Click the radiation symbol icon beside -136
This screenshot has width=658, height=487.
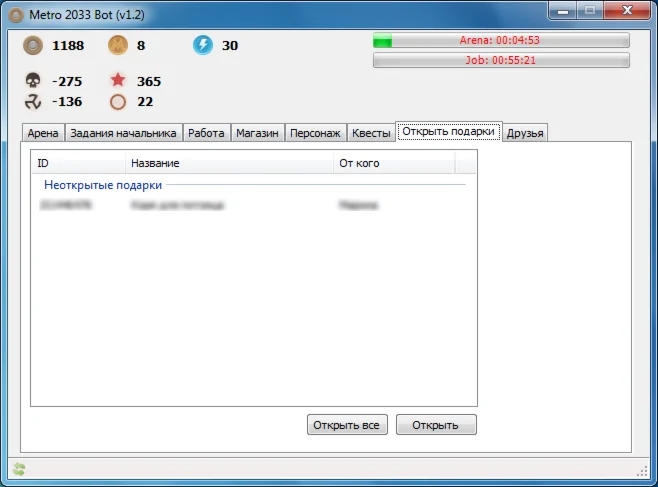[x=33, y=102]
